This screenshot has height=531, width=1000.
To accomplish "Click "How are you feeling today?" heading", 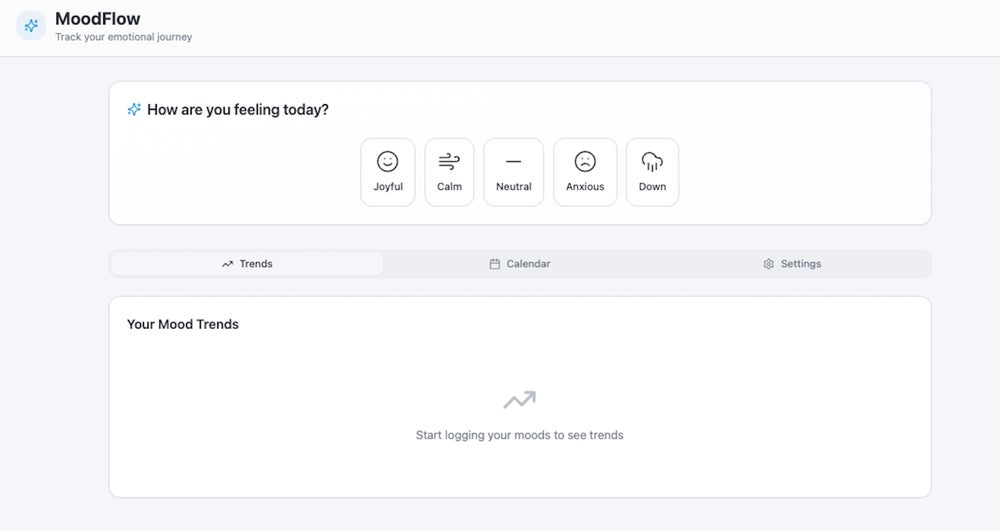I will 237,110.
